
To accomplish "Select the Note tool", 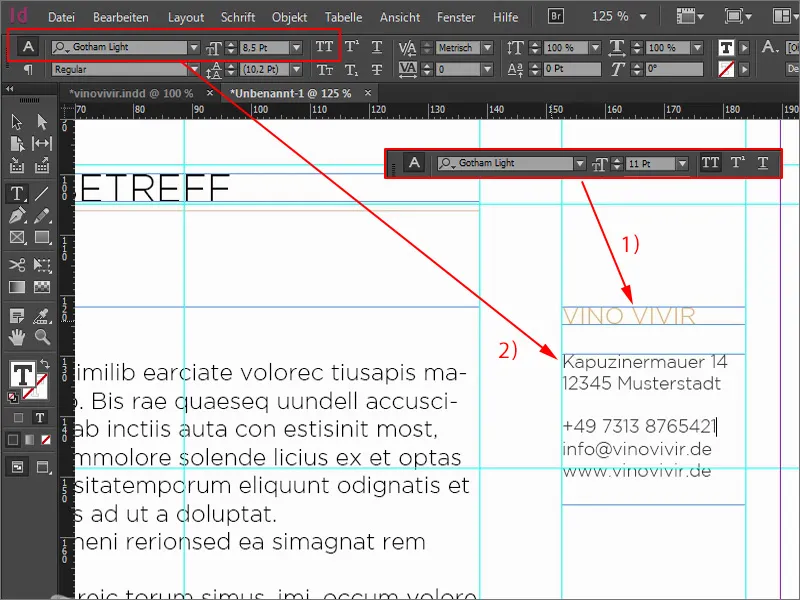I will tap(16, 316).
